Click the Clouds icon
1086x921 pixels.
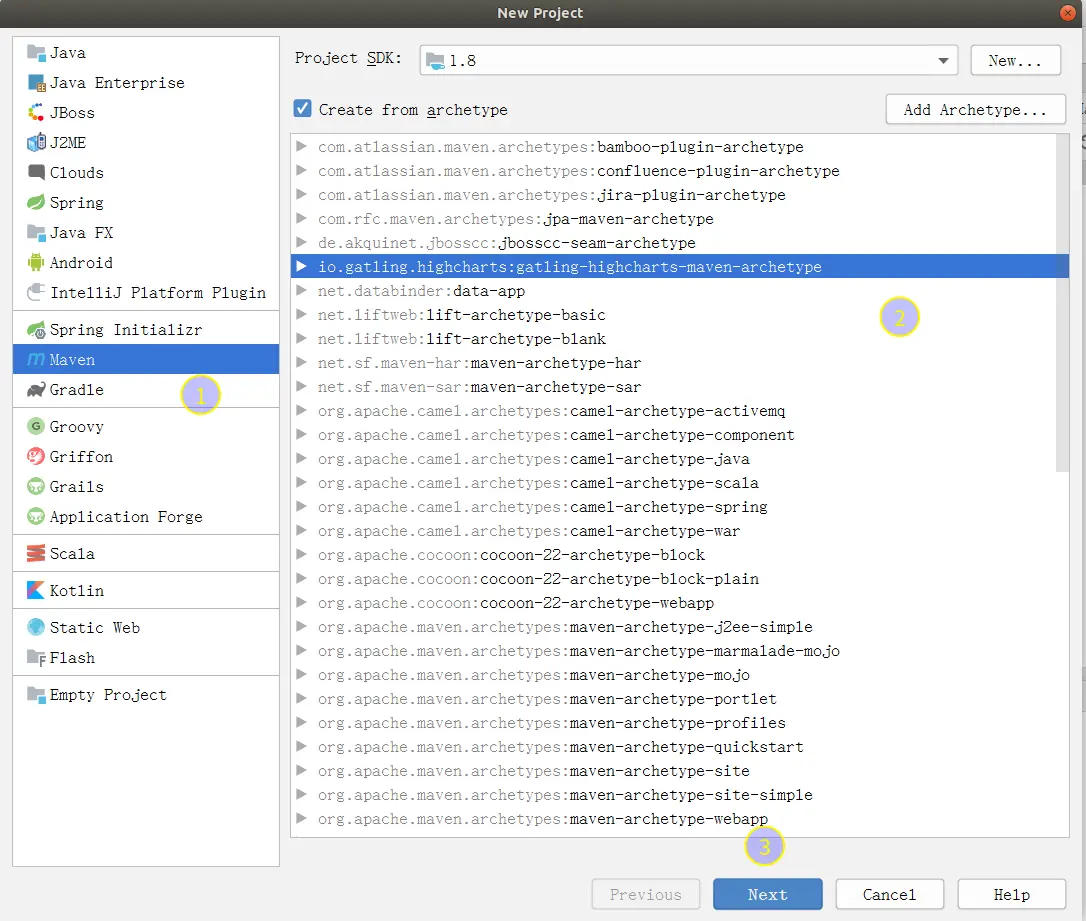tap(36, 172)
